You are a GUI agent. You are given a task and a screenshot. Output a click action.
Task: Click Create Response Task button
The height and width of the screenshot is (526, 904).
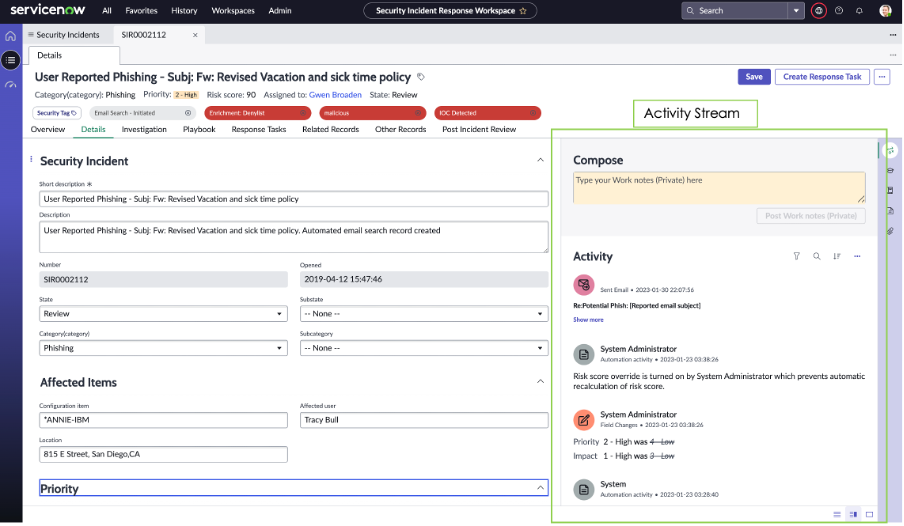822,77
